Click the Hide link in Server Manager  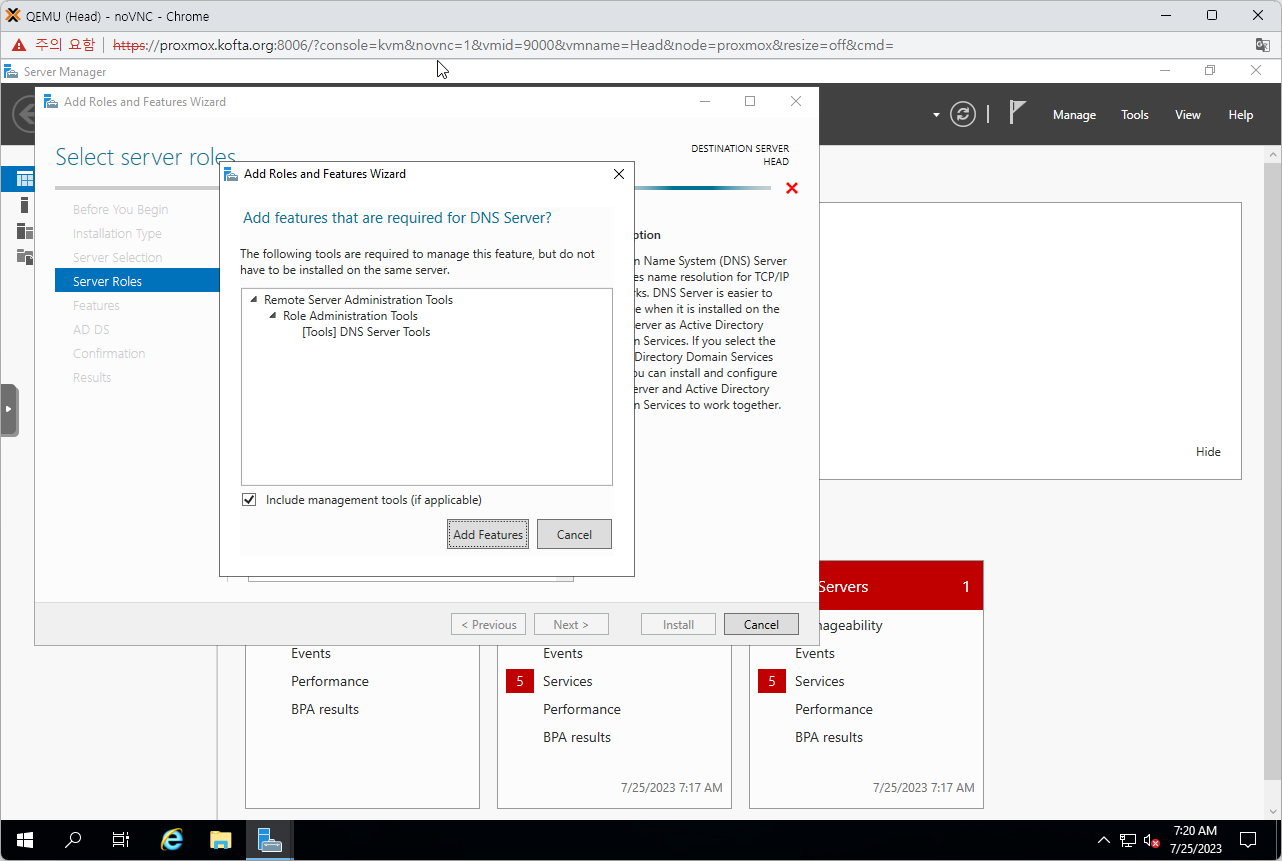pyautogui.click(x=1208, y=451)
